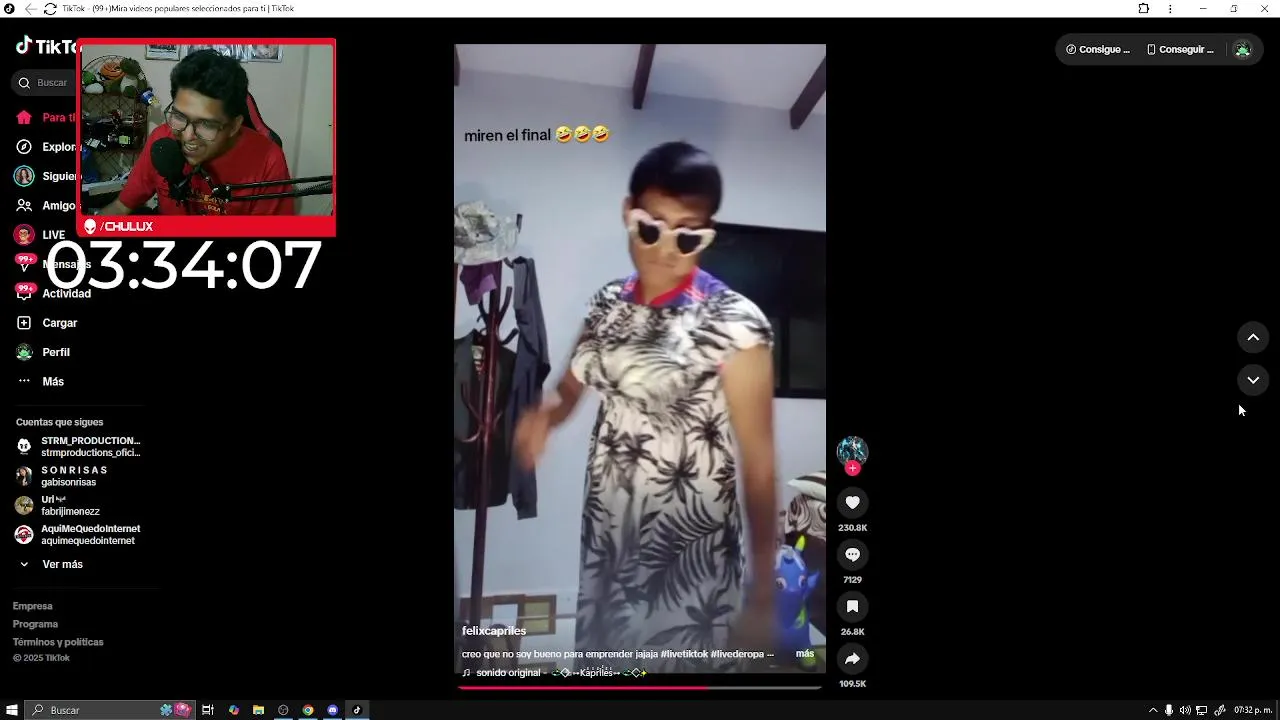Go to the previous video arrow
Viewport: 1280px width, 720px height.
coord(1253,337)
